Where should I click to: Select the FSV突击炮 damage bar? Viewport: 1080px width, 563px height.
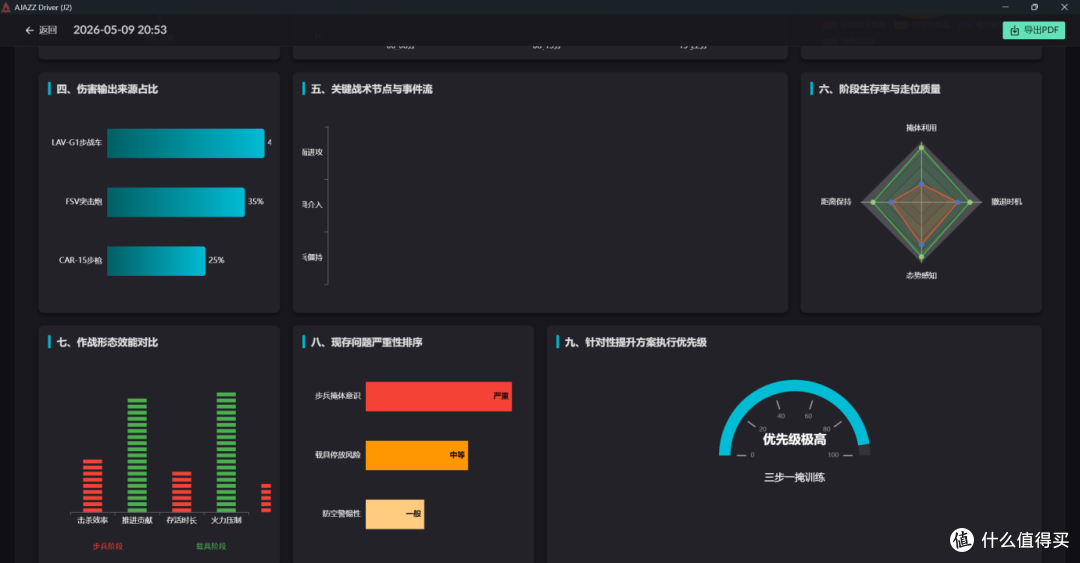(176, 202)
